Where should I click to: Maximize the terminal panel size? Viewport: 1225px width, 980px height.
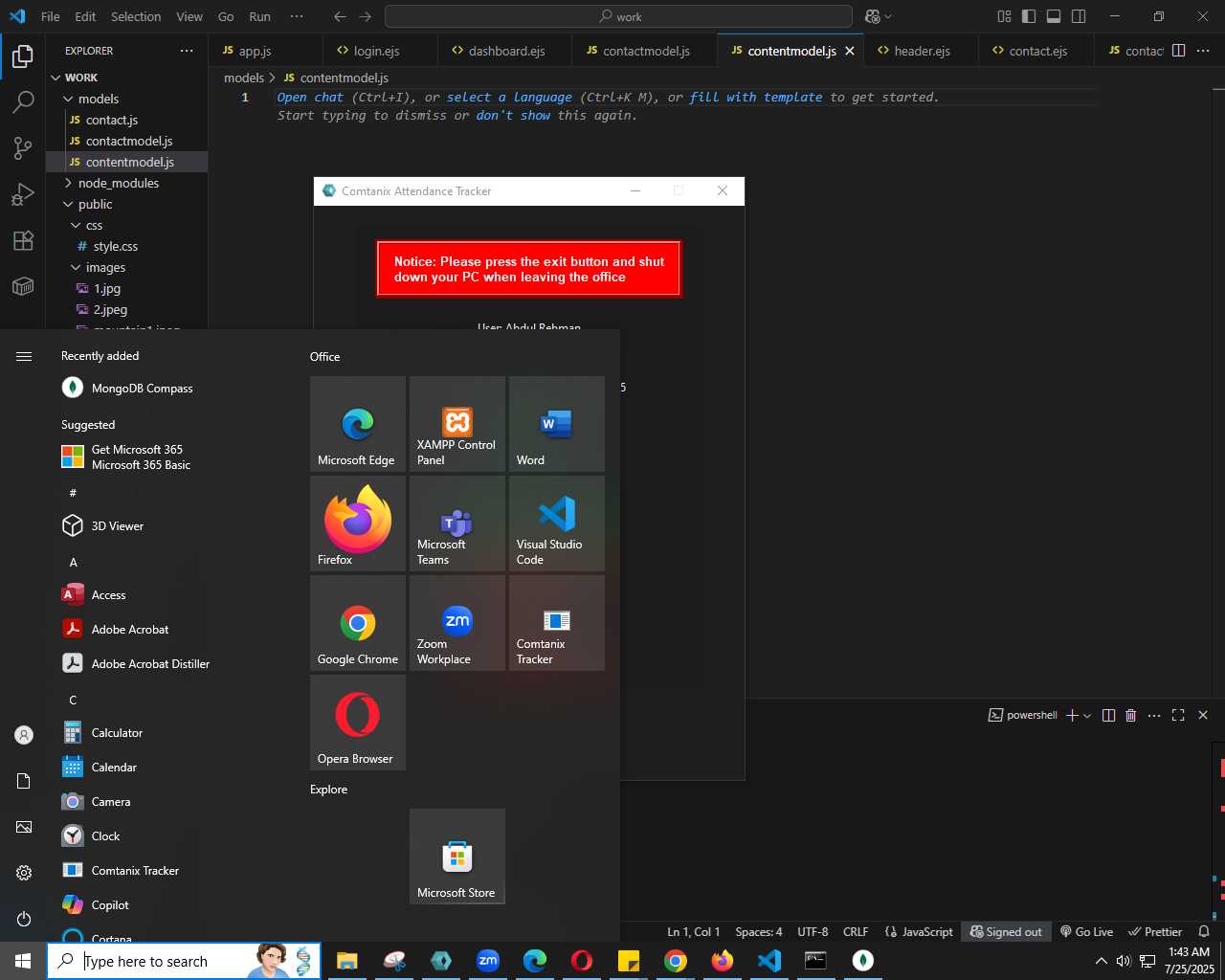click(1178, 715)
